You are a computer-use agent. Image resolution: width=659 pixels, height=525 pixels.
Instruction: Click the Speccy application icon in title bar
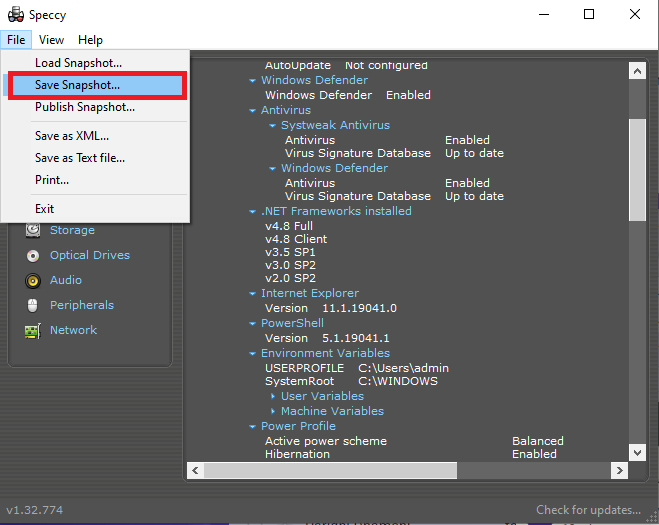coord(16,15)
